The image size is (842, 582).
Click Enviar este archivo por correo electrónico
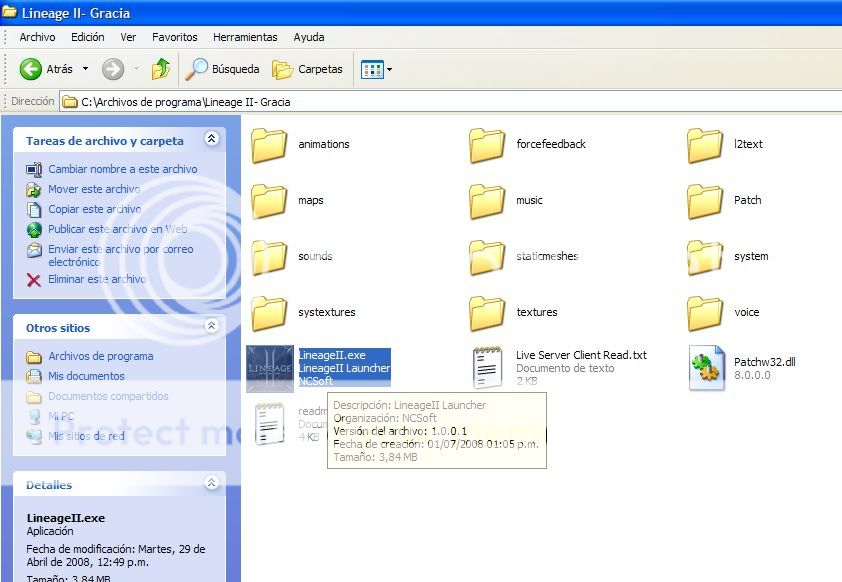tap(121, 256)
